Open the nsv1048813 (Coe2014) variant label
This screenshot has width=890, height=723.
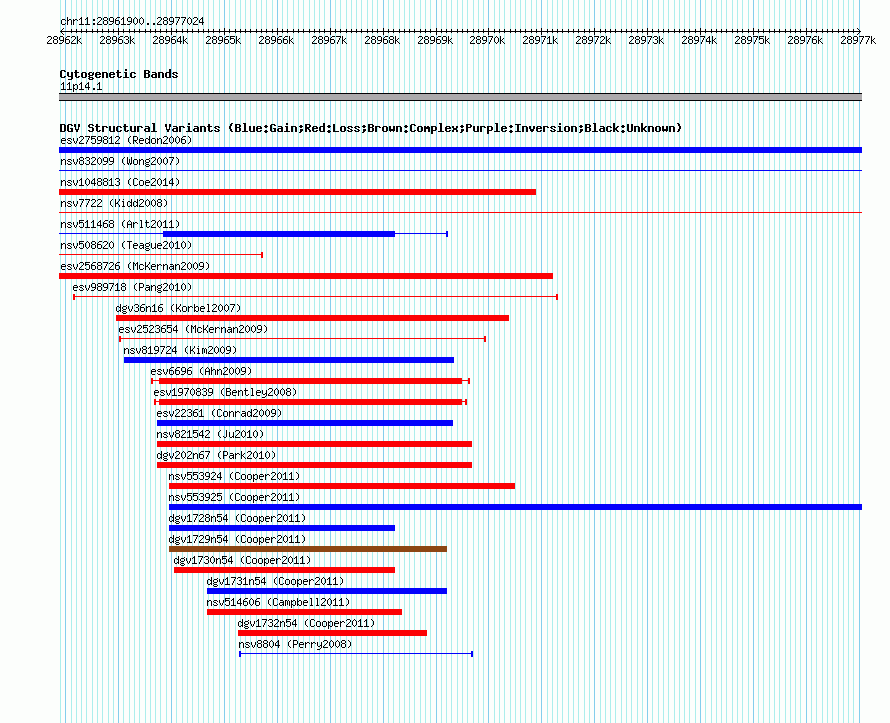pyautogui.click(x=120, y=182)
